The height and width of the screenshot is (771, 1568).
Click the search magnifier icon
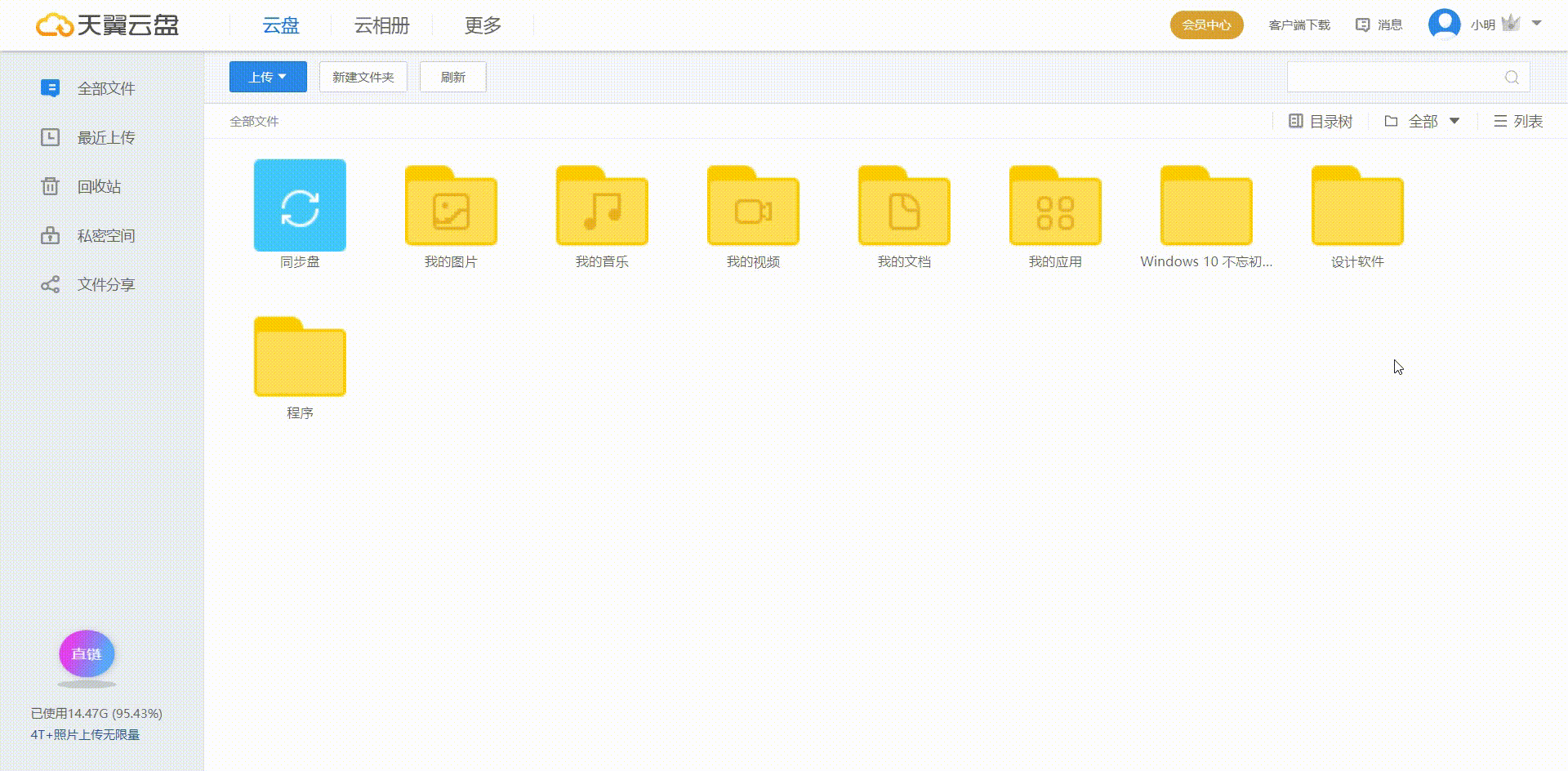[x=1512, y=78]
